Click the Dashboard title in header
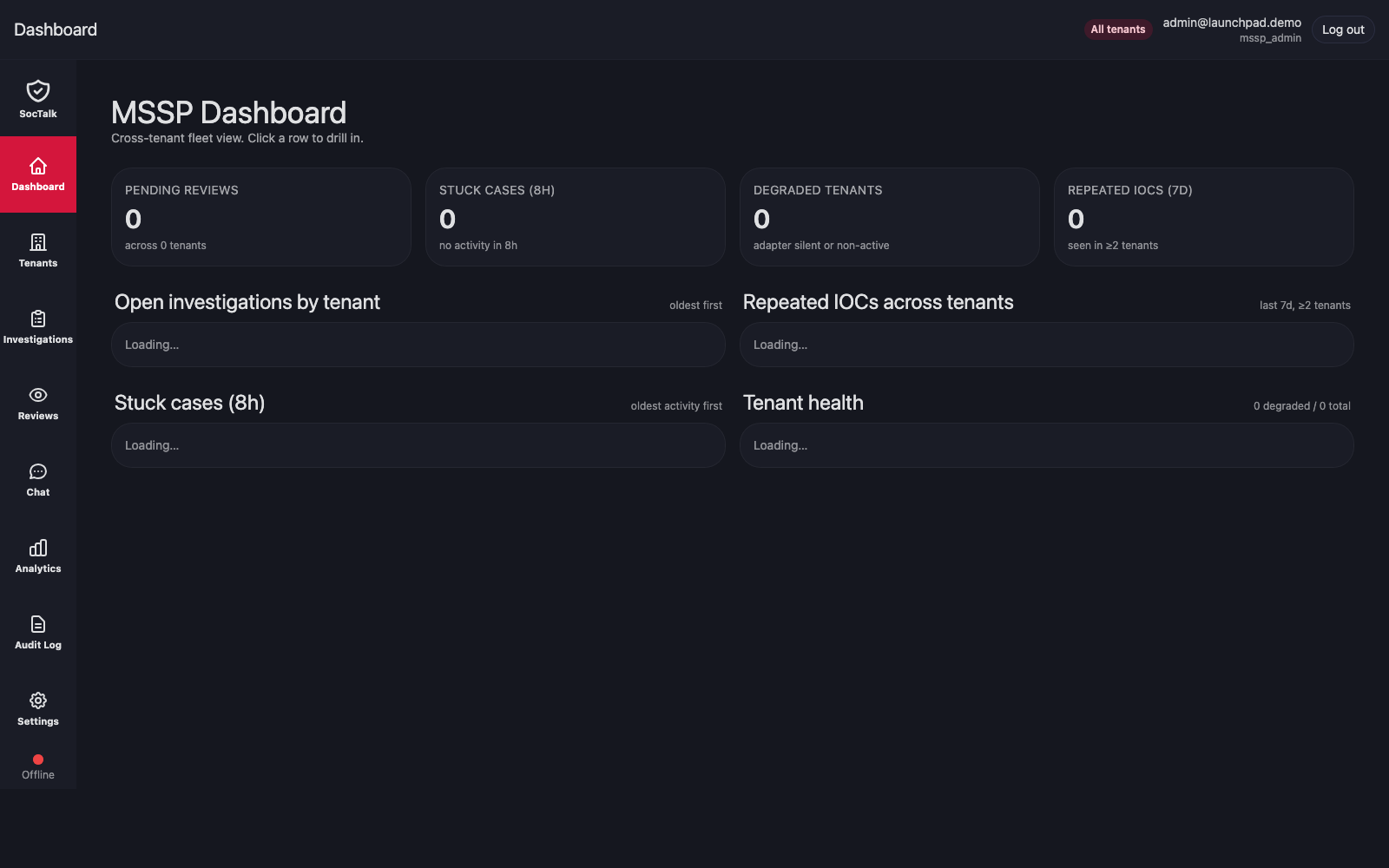Image resolution: width=1389 pixels, height=868 pixels. pyautogui.click(x=56, y=30)
